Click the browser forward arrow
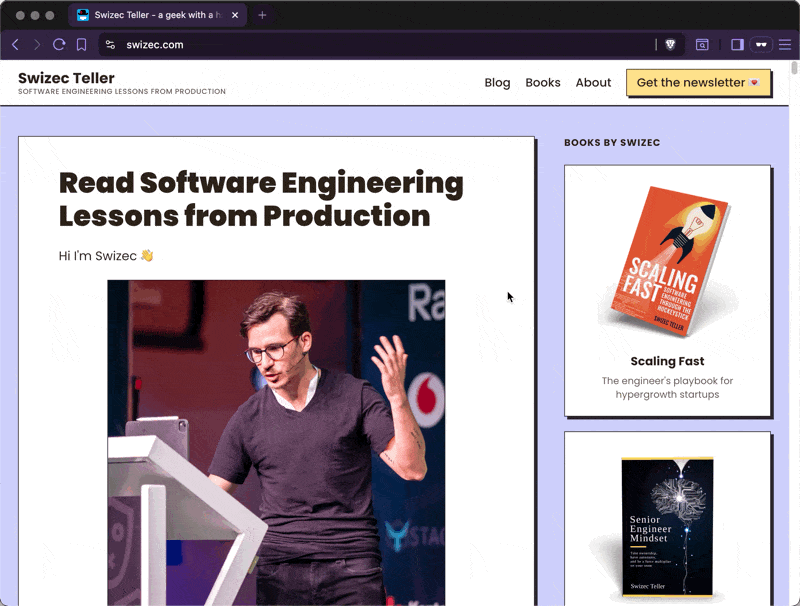The width and height of the screenshot is (800, 606). tap(37, 45)
